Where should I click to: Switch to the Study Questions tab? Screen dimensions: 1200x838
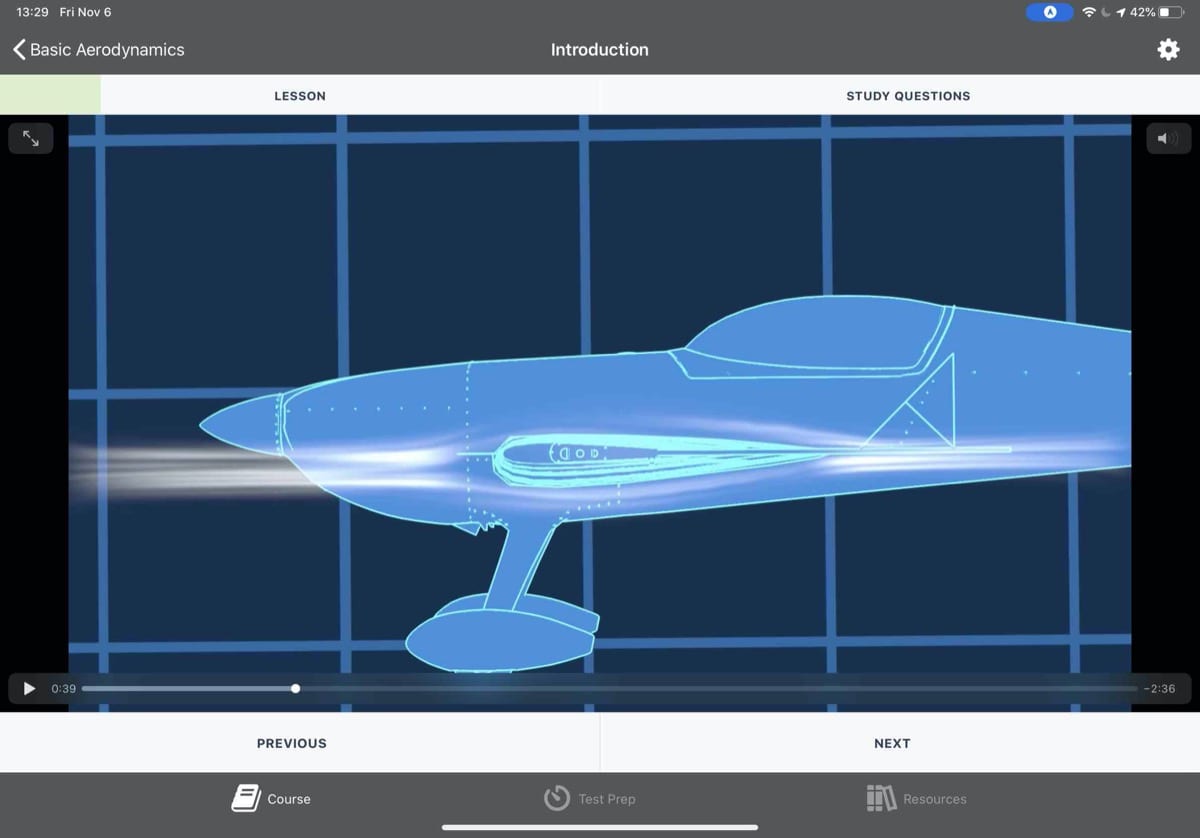908,96
